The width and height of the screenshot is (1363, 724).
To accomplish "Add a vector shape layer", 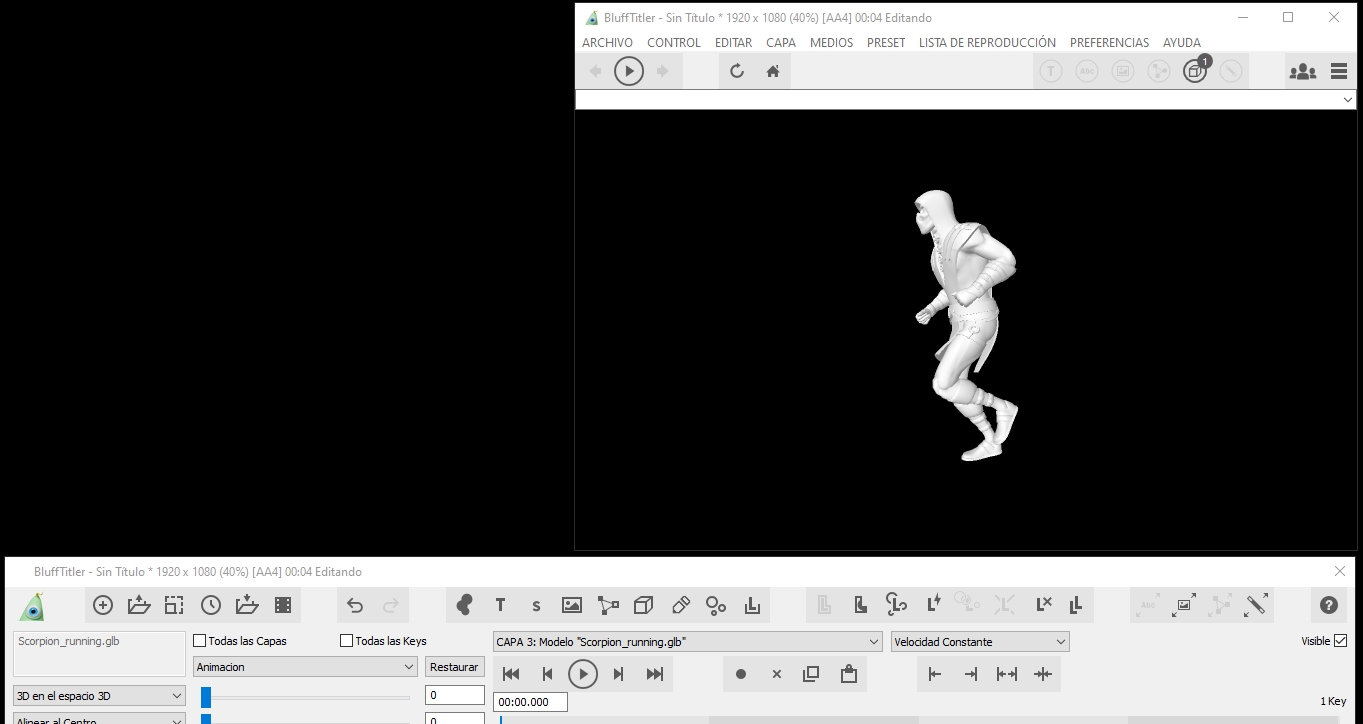I will (x=608, y=605).
